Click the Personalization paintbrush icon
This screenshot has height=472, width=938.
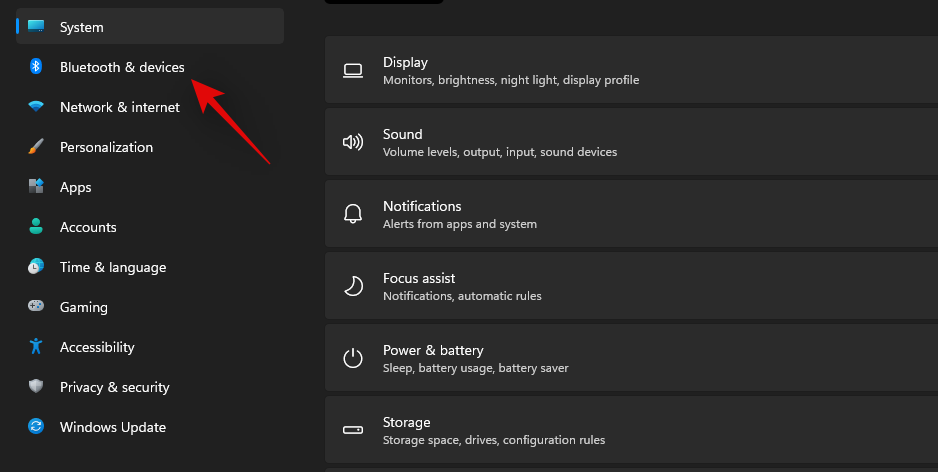click(36, 147)
